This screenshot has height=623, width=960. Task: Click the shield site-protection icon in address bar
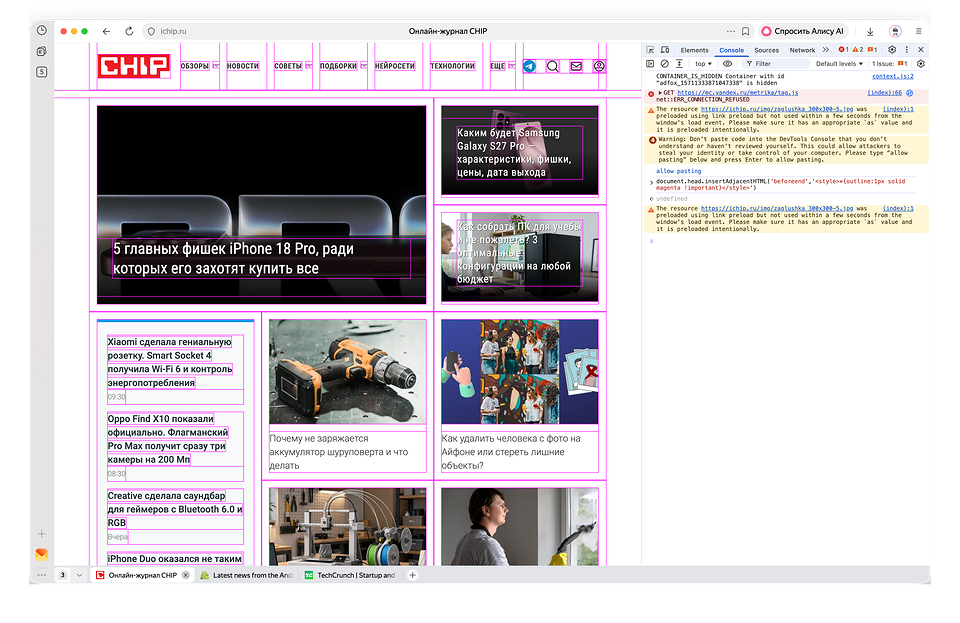click(x=151, y=31)
